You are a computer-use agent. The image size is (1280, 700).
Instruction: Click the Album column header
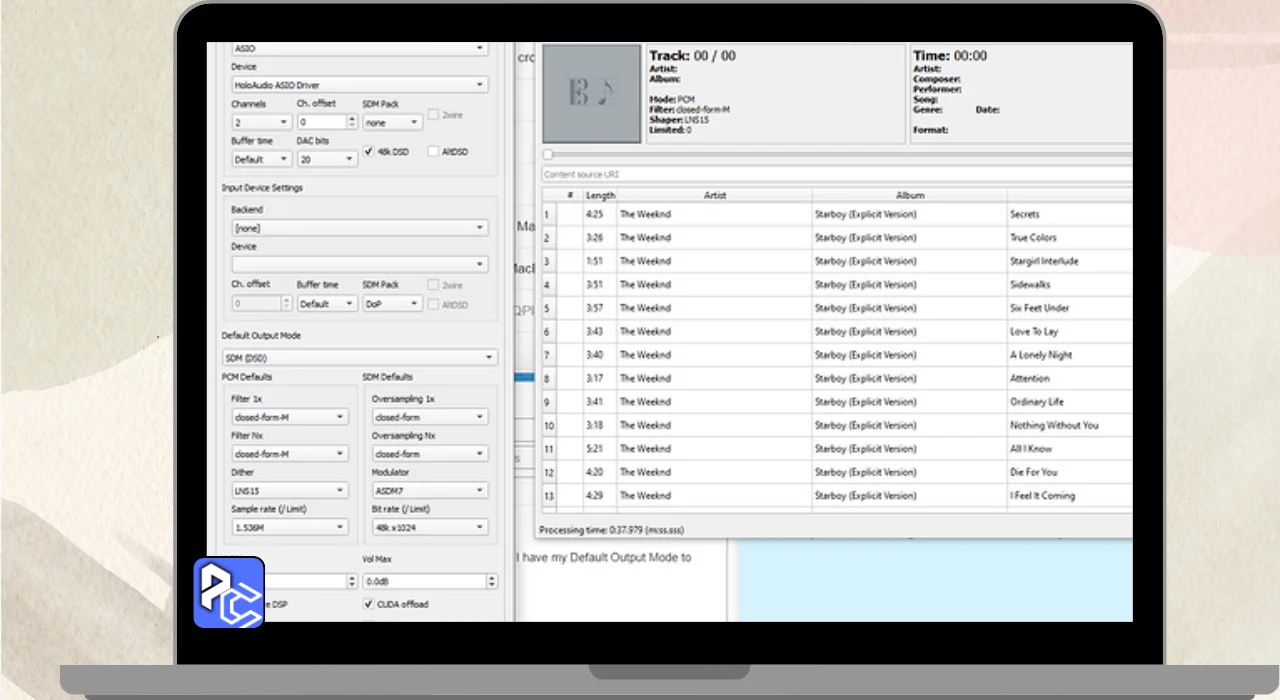[909, 195]
